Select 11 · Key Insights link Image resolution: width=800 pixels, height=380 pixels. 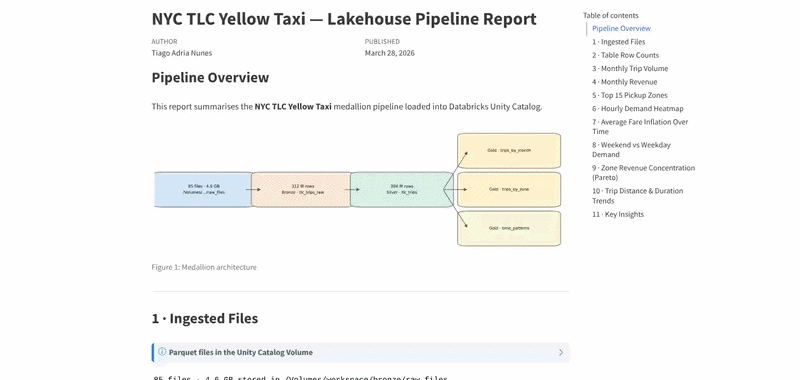pos(618,214)
